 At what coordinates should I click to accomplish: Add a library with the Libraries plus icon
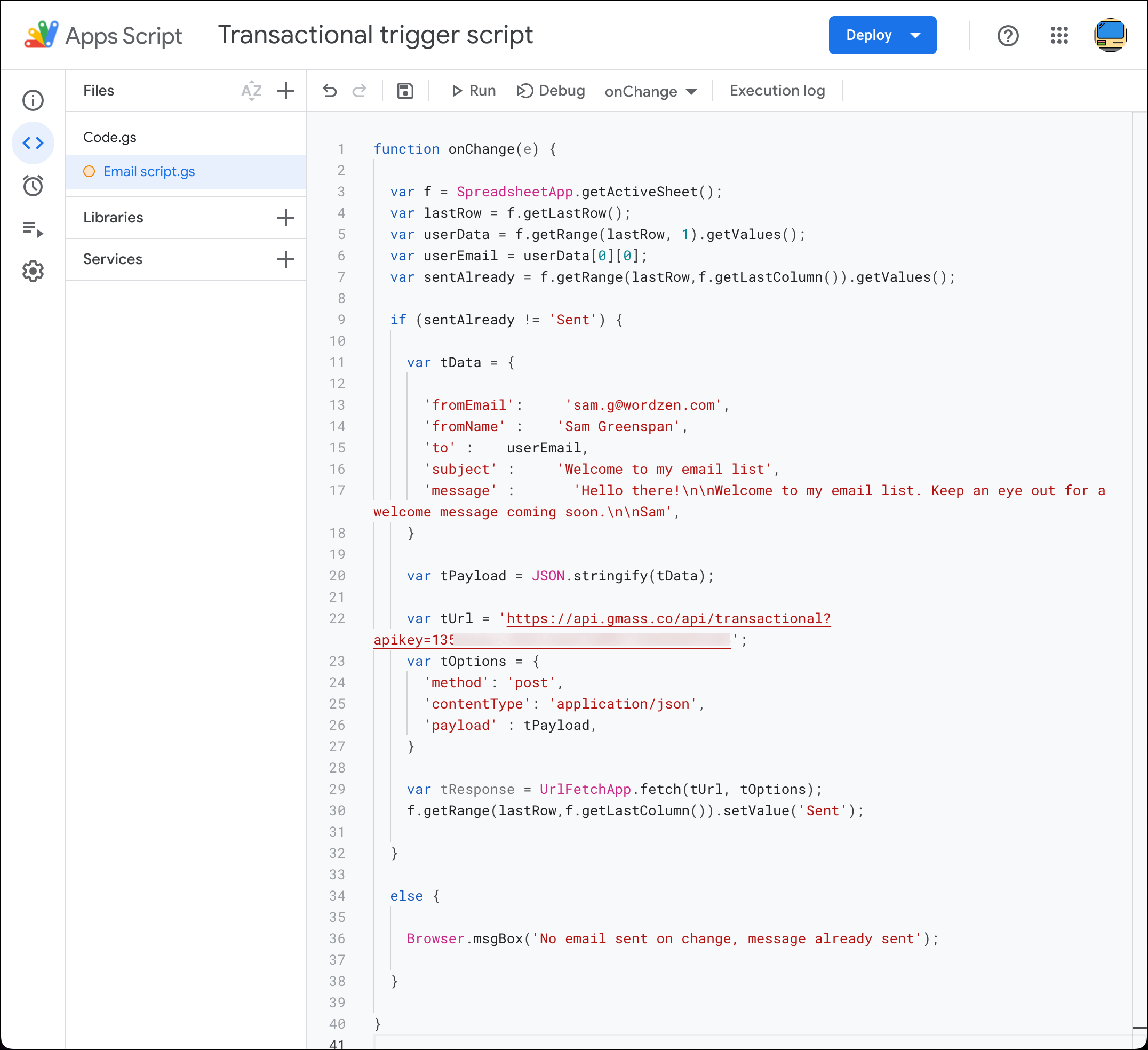(286, 218)
